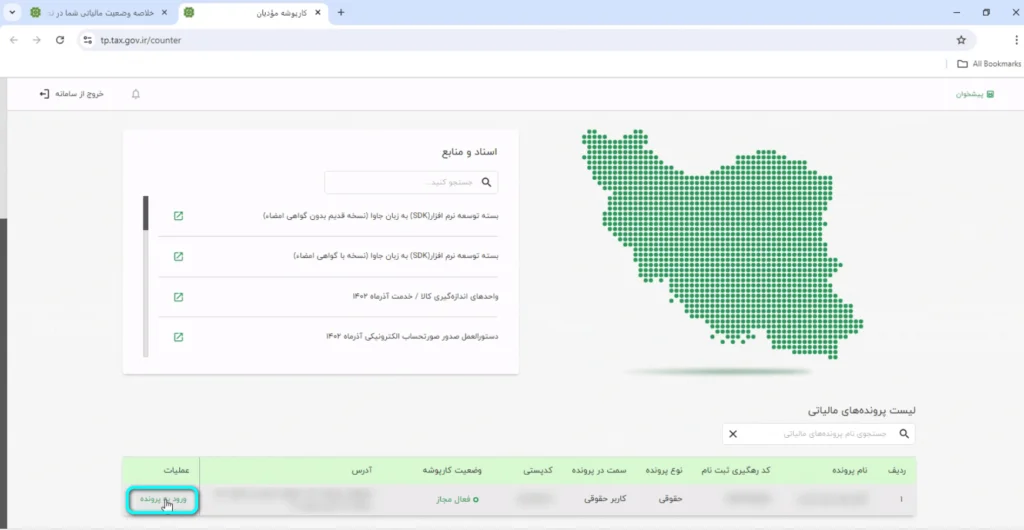Click ورود به پرونده button in table
Viewport: 1024px width, 530px height.
164,499
